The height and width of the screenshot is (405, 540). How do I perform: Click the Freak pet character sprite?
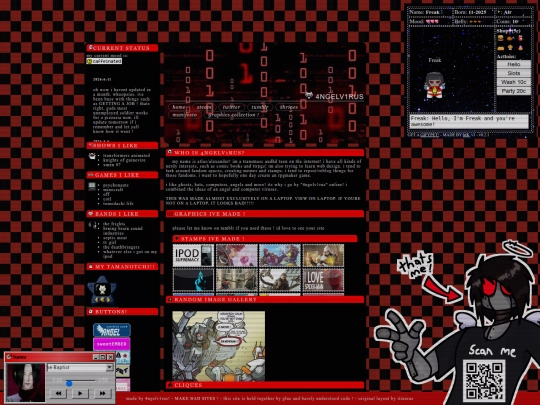coord(434,85)
